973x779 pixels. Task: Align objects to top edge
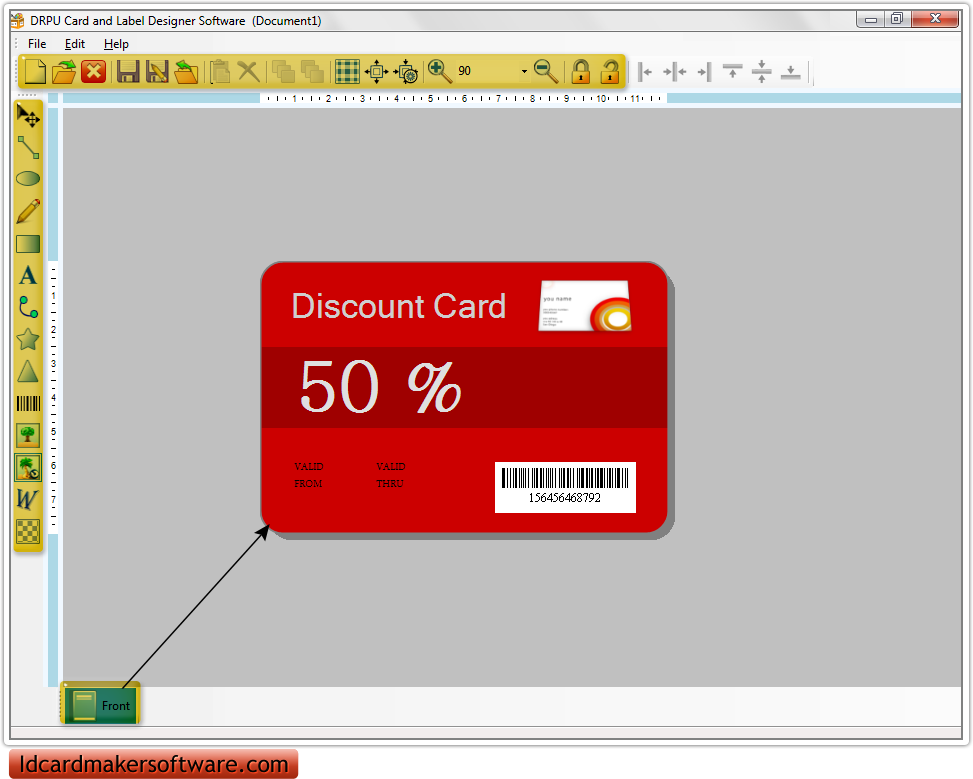coord(732,71)
